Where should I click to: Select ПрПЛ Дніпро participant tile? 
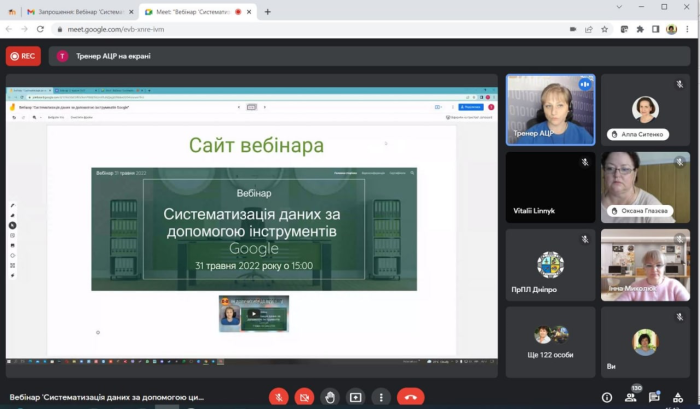coord(550,265)
